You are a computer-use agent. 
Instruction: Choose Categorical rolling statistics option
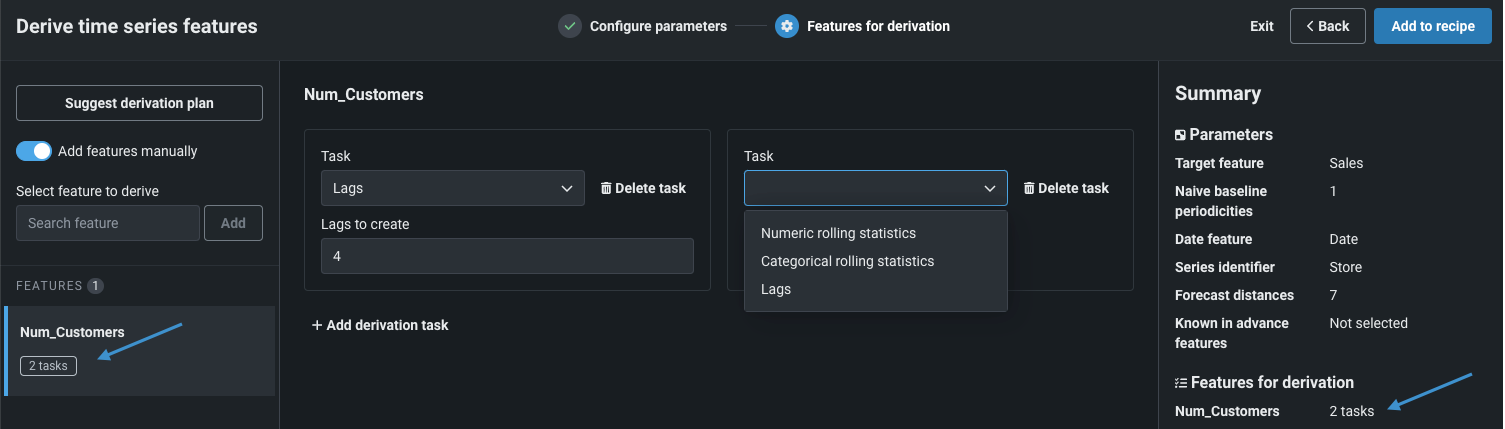point(847,261)
